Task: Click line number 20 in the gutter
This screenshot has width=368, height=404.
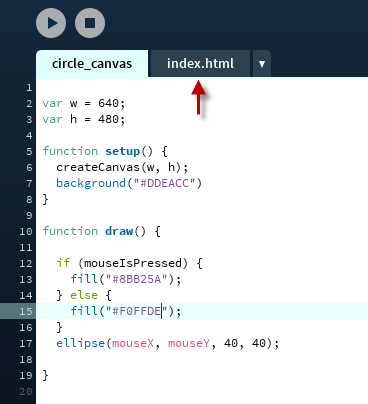Action: [x=26, y=391]
